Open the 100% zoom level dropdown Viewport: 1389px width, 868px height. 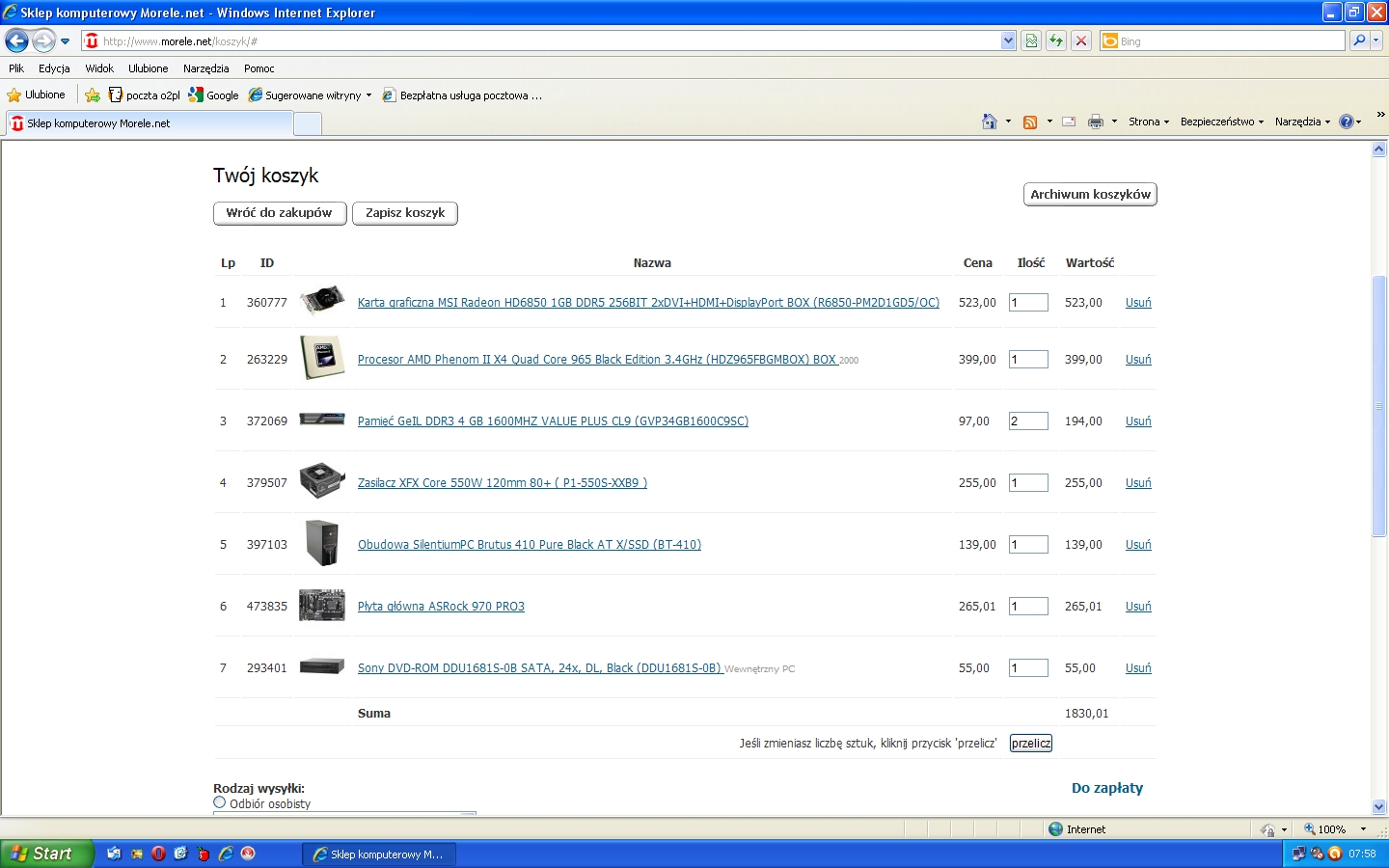(1363, 829)
